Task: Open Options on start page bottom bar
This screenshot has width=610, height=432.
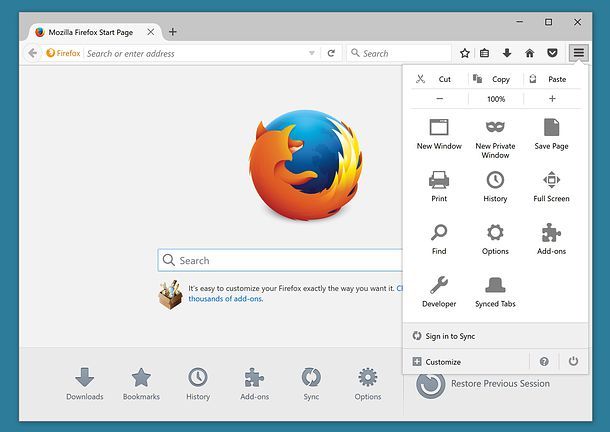Action: click(368, 384)
